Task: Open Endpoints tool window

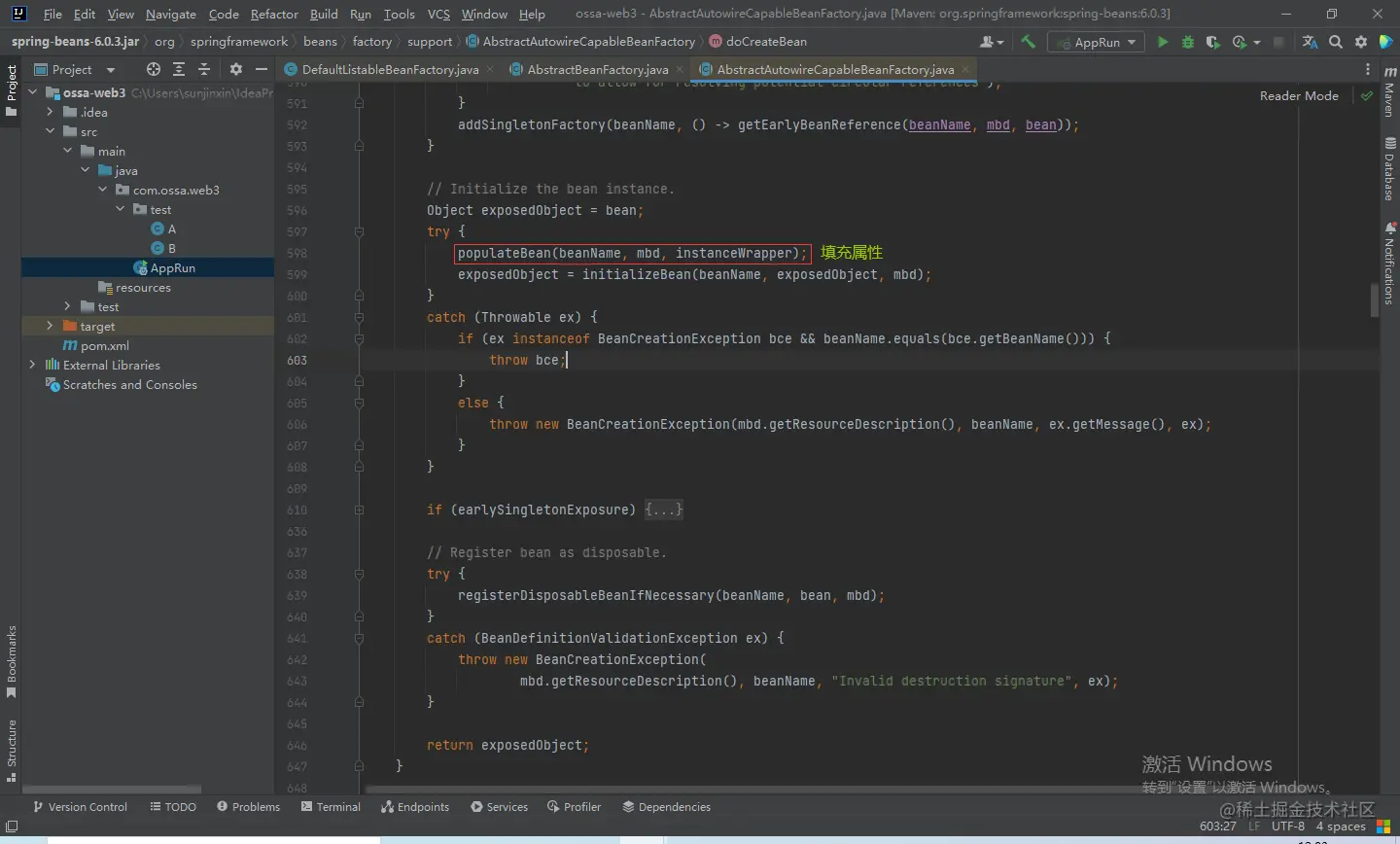Action: [x=415, y=807]
